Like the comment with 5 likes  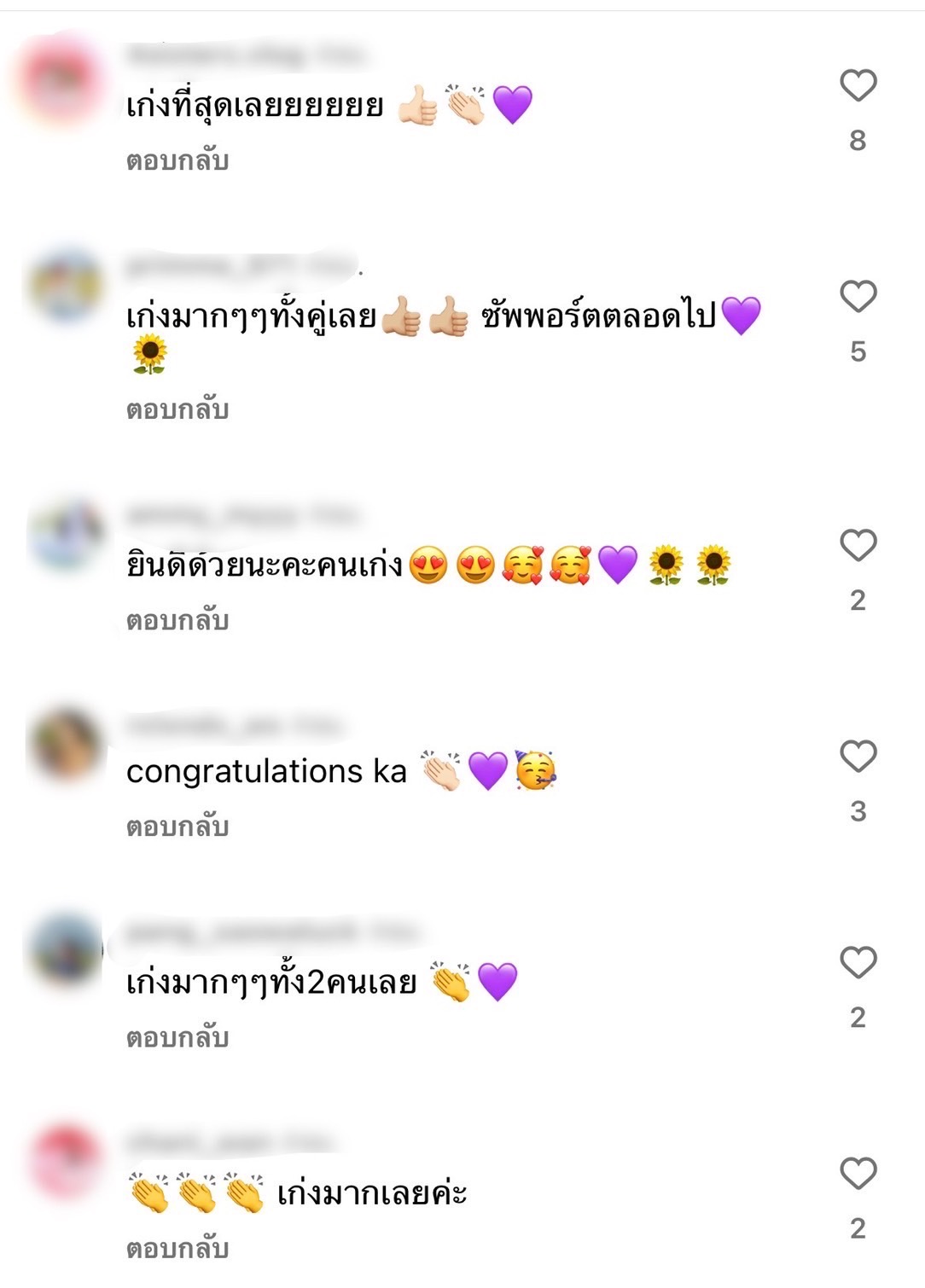pos(858,297)
